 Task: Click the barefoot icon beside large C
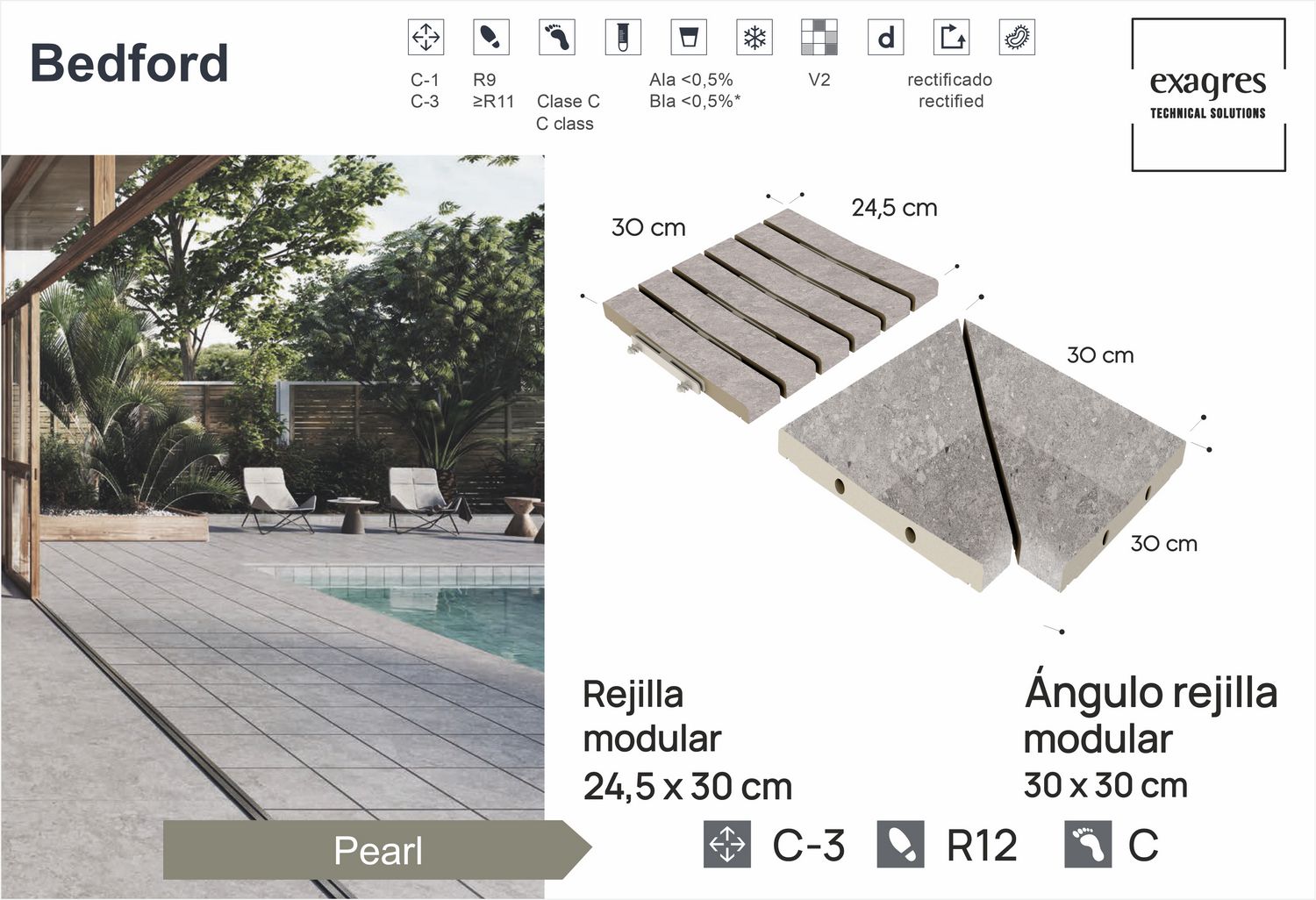point(1088,845)
